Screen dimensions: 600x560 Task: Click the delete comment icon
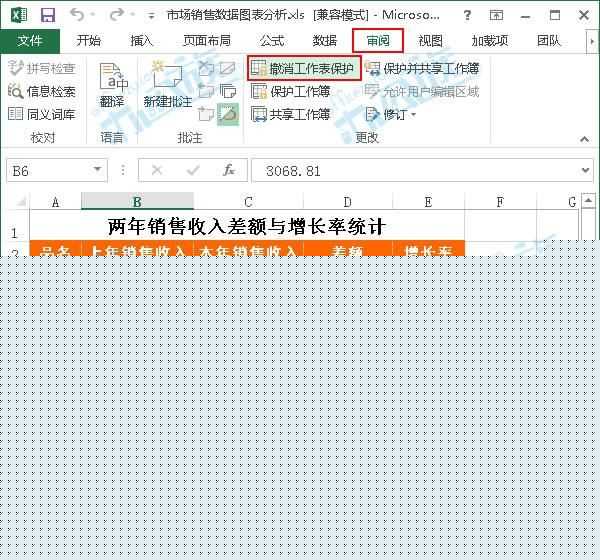pyautogui.click(x=206, y=68)
